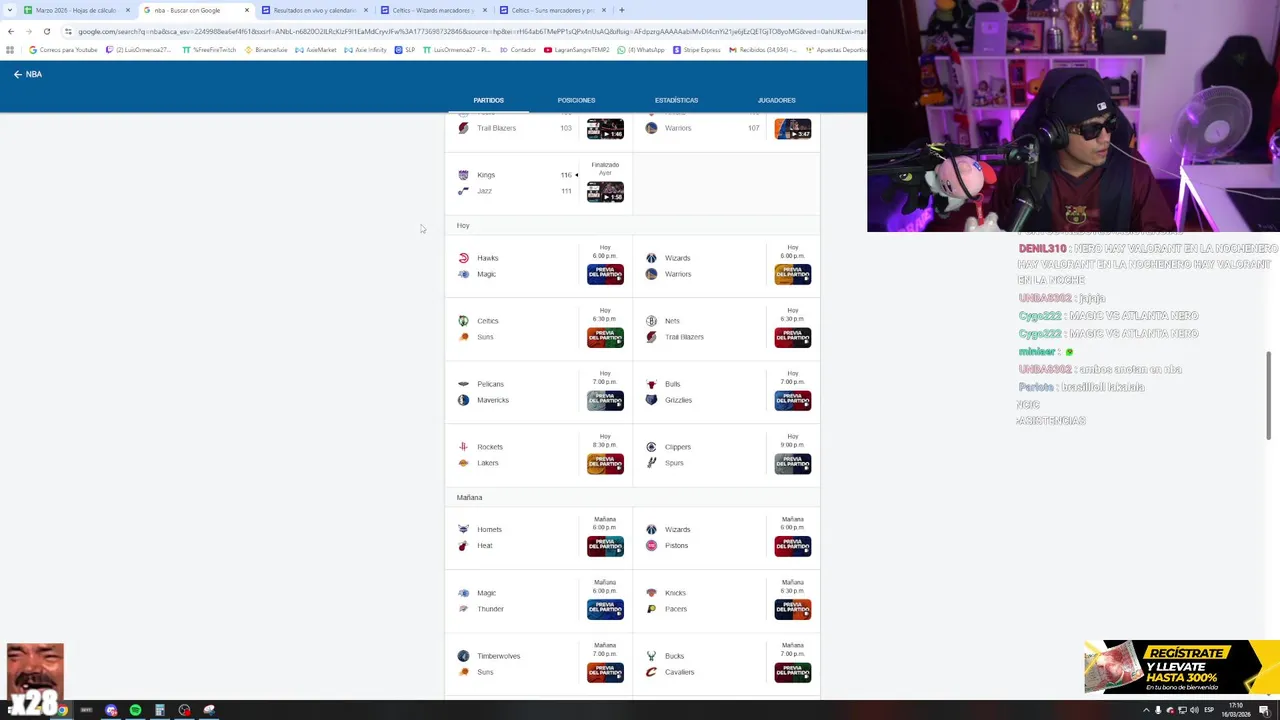Open the LagranSangreTEMP2 YouTube bookmark
The width and height of the screenshot is (1280, 720).
point(576,49)
